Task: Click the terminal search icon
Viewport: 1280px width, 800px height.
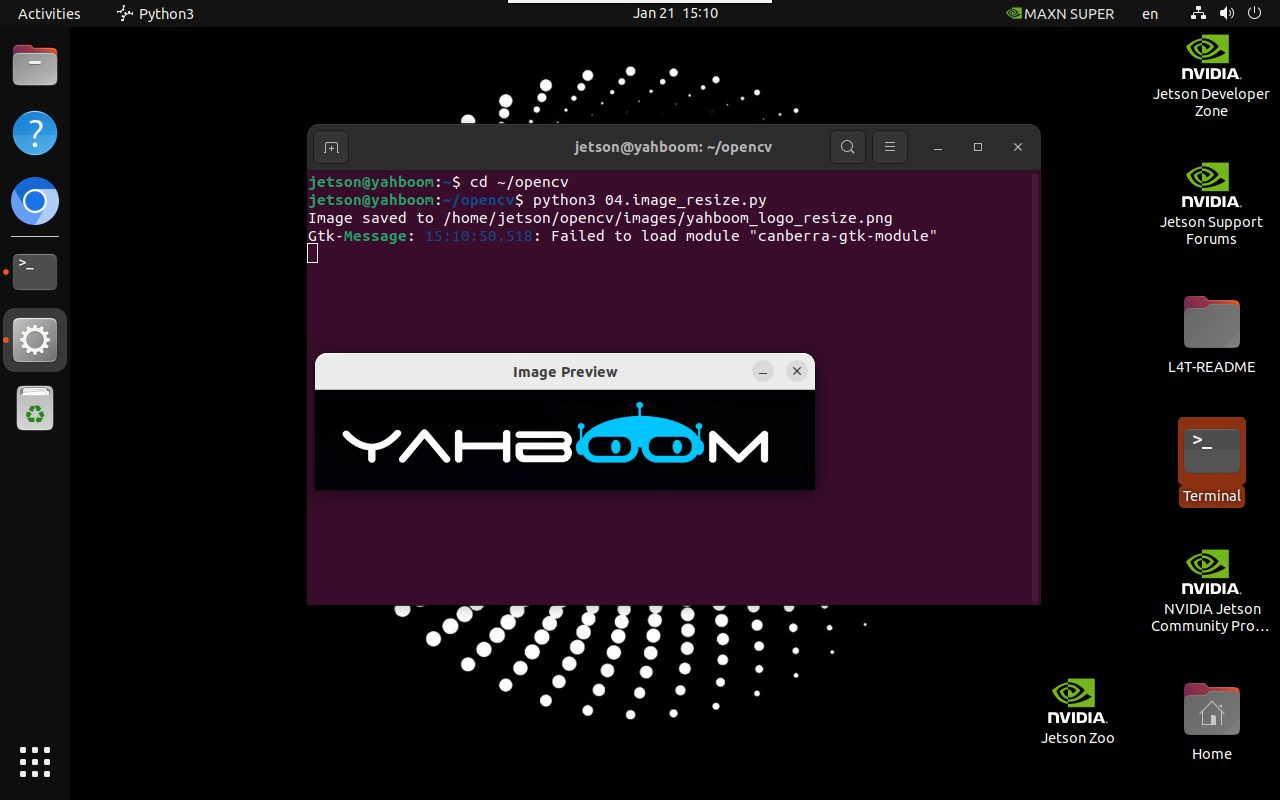Action: click(x=847, y=147)
